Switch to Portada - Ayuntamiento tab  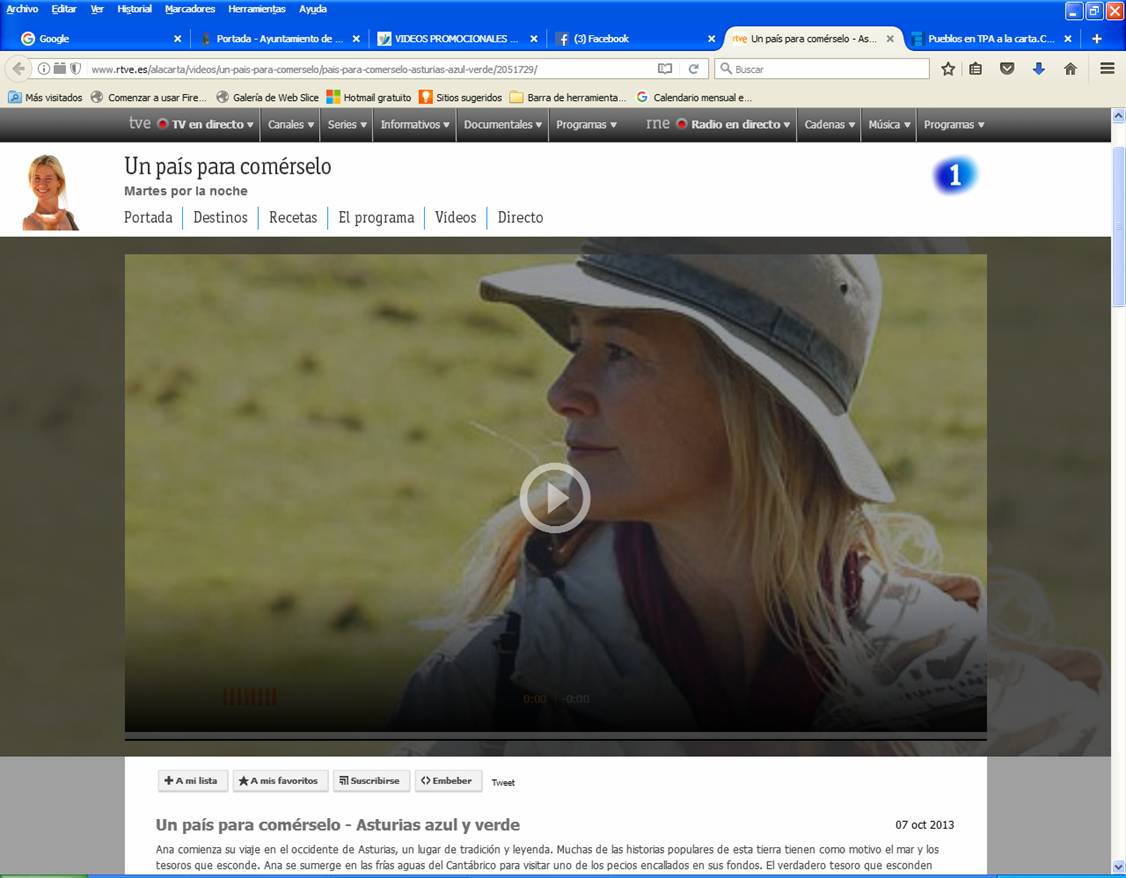280,39
